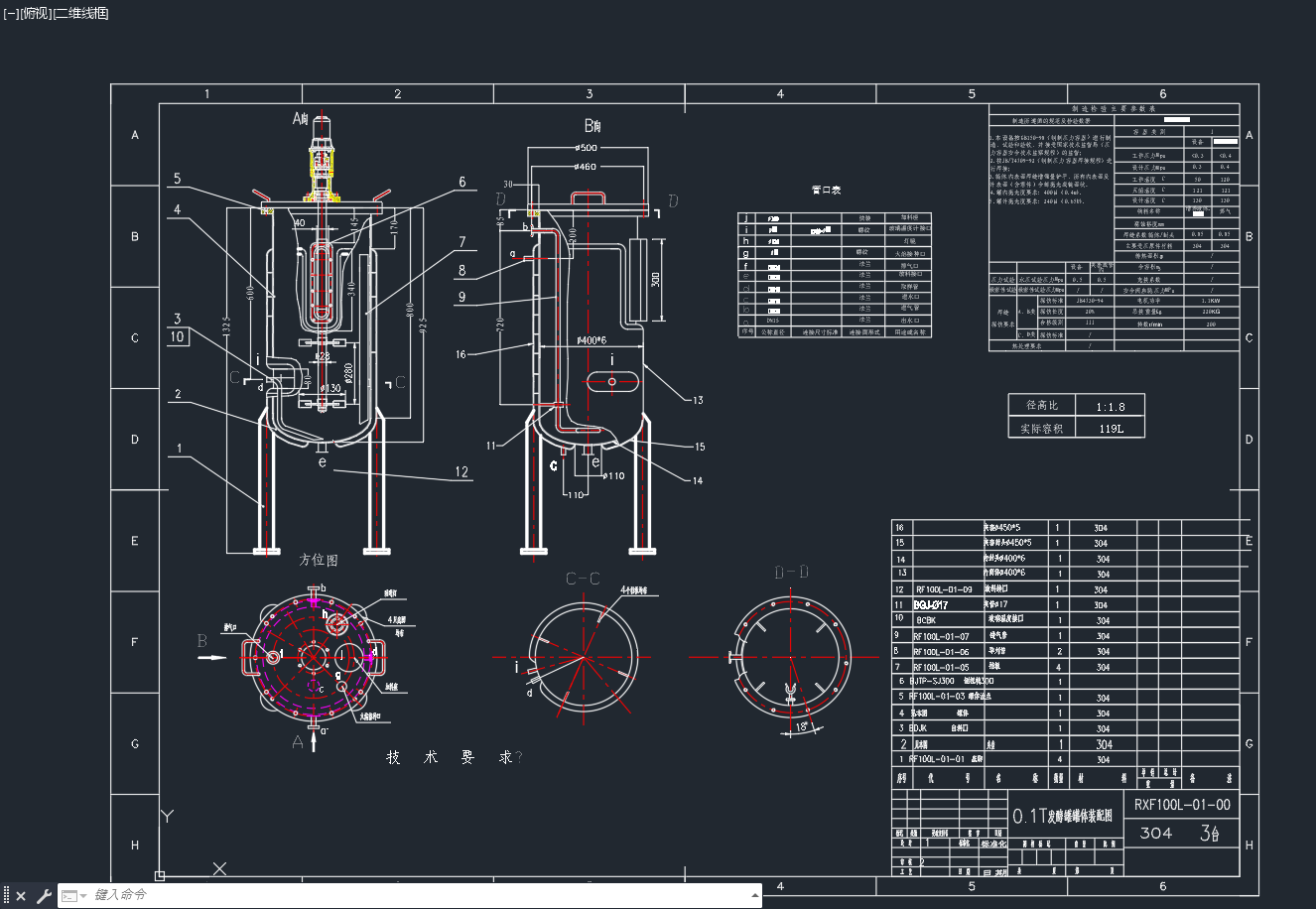Select the BJTP-SJ300 parts list entry
This screenshot has height=909, width=1316.
coord(934,682)
